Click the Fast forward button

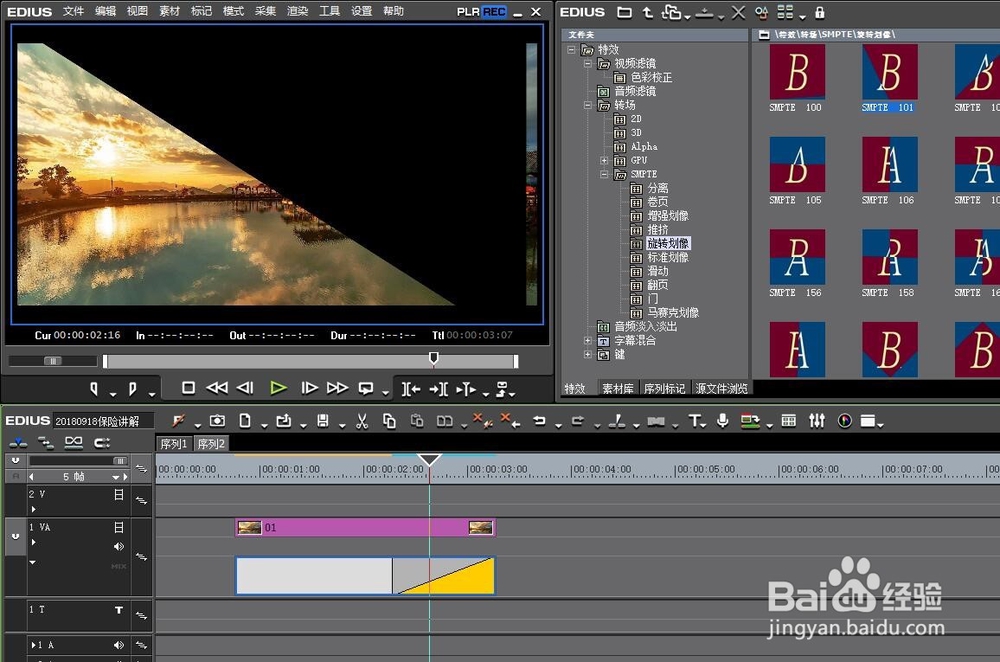pos(337,388)
